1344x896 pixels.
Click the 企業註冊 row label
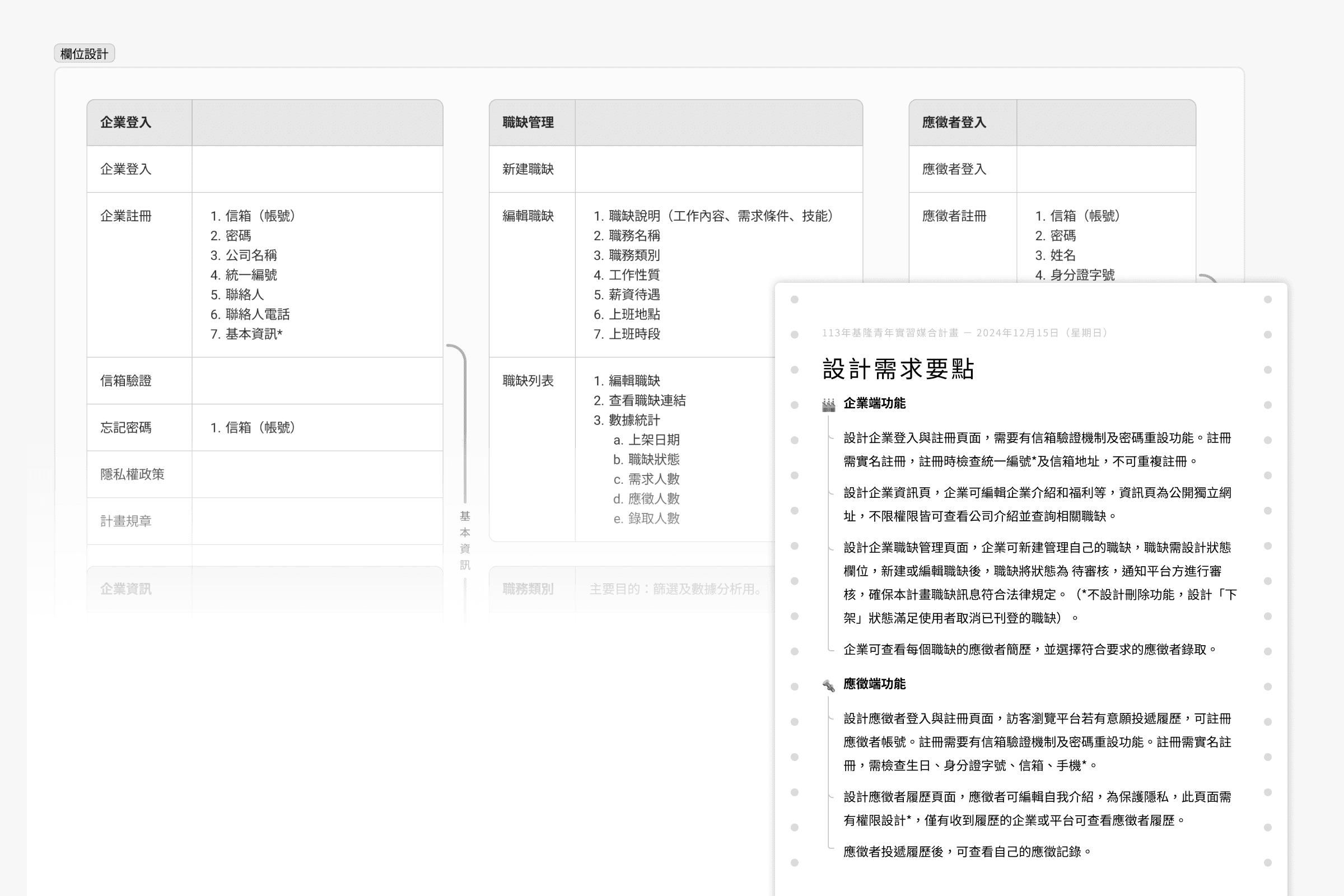click(125, 216)
